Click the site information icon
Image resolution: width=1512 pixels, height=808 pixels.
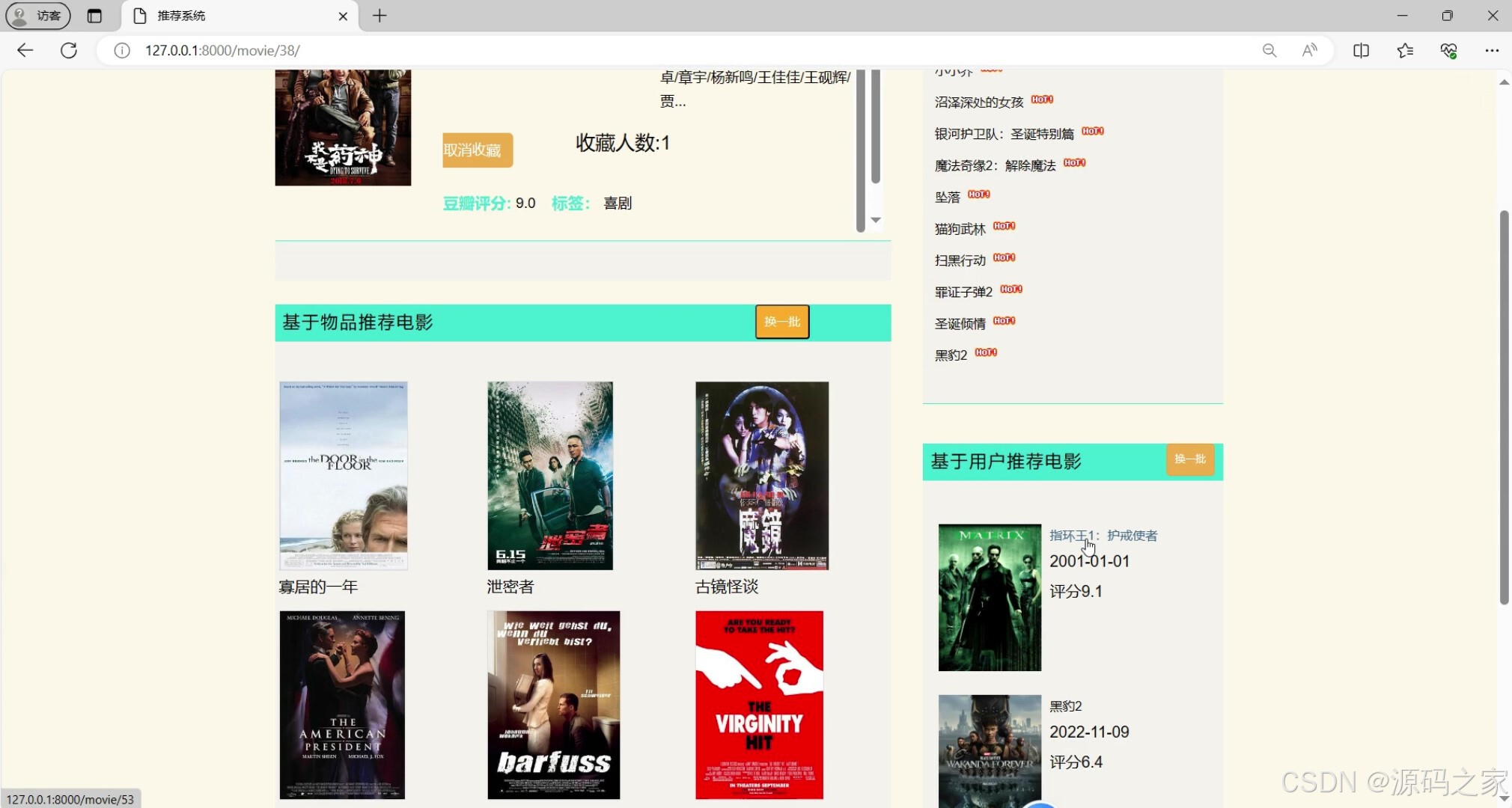[x=122, y=50]
